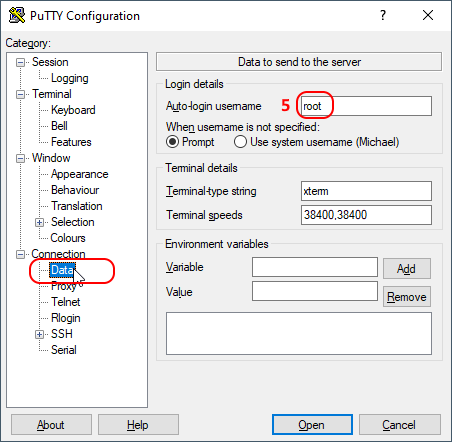Expand the SSH tree node
Image resolution: width=452 pixels, height=442 pixels.
coord(40,334)
